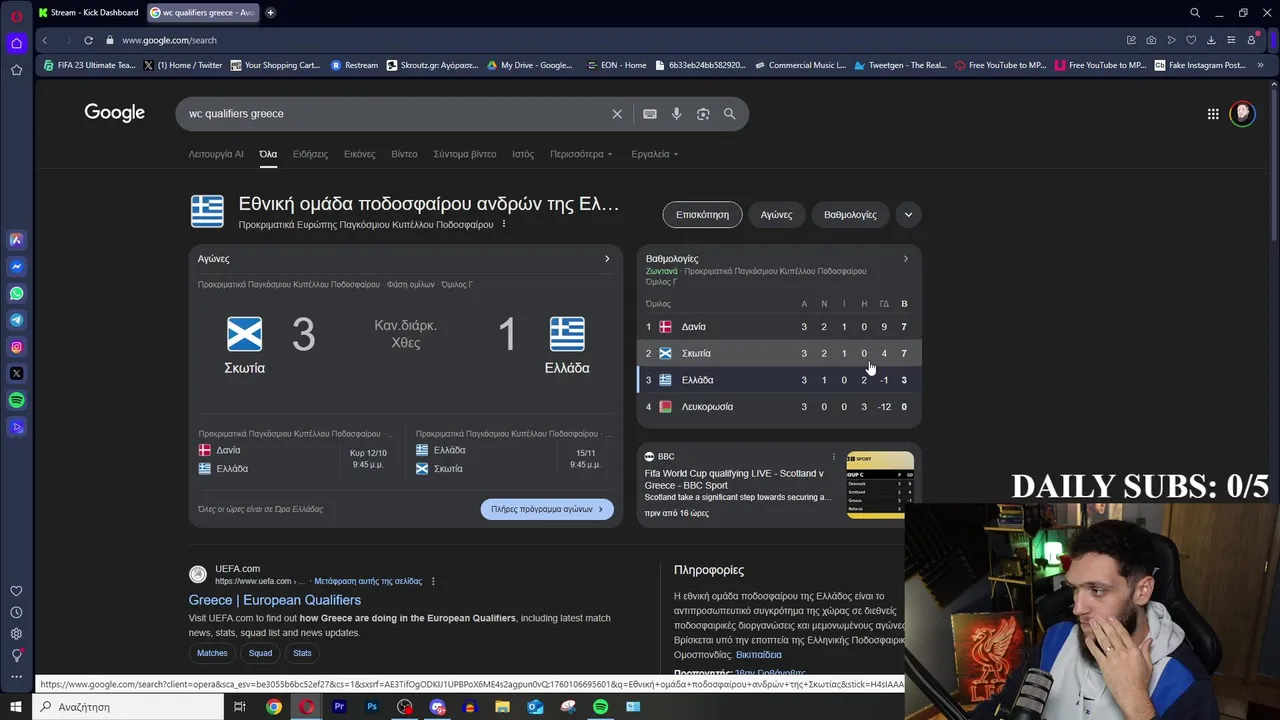
Task: Click the Επισκόπηση overview chip
Action: (702, 214)
